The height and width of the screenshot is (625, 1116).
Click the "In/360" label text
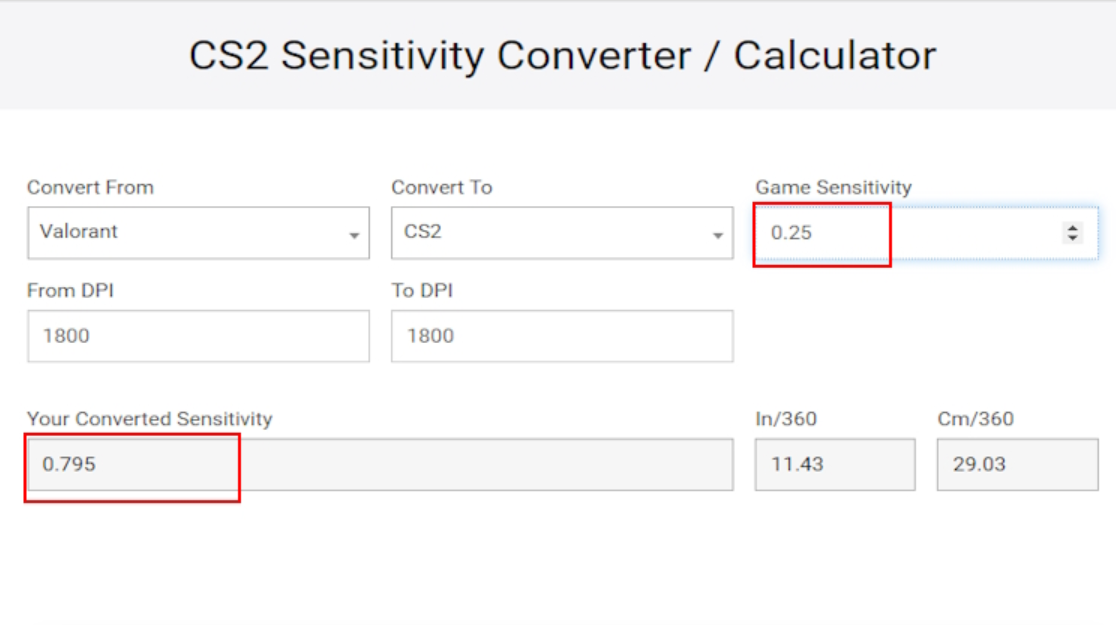click(x=786, y=419)
